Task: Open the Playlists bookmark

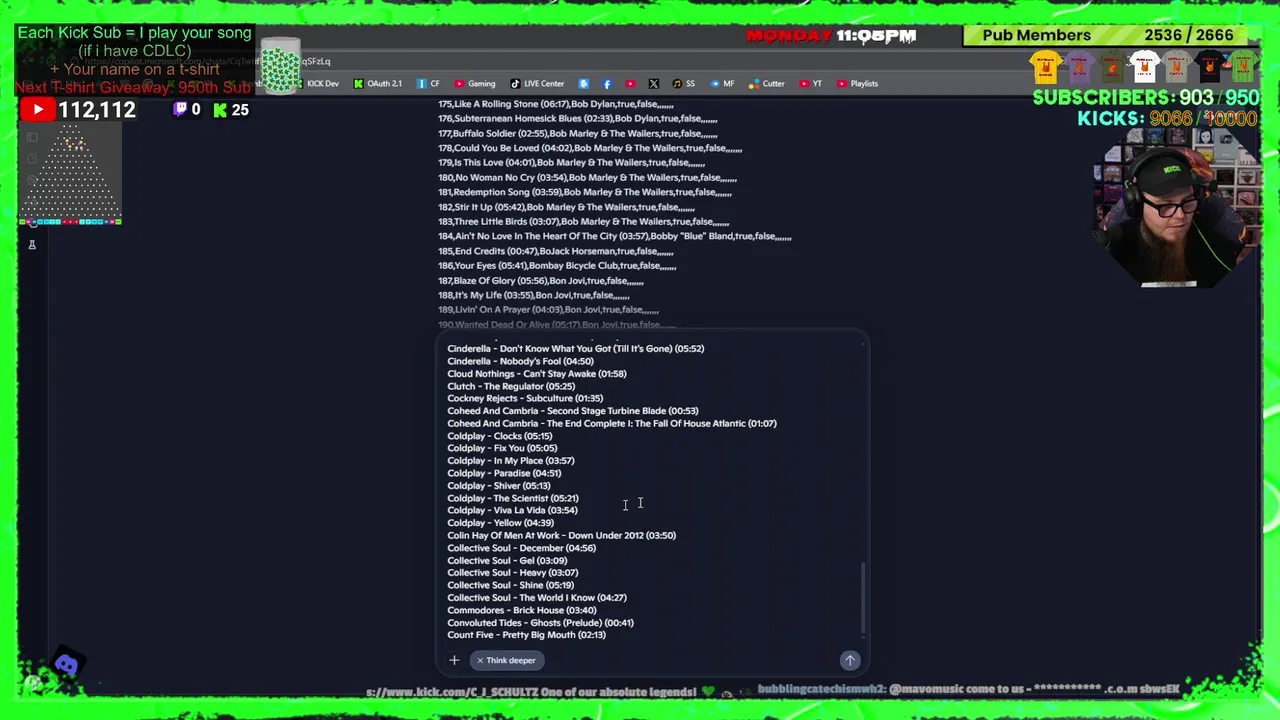Action: (858, 84)
